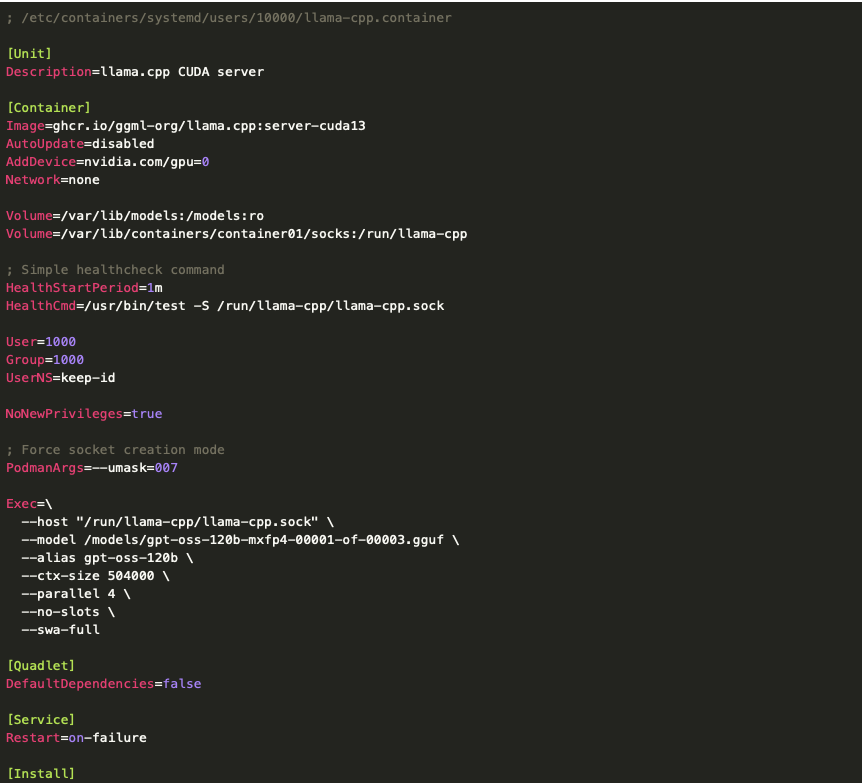This screenshot has height=783, width=862.
Task: Click the value 'none' after Network
Action: pyautogui.click(x=84, y=180)
